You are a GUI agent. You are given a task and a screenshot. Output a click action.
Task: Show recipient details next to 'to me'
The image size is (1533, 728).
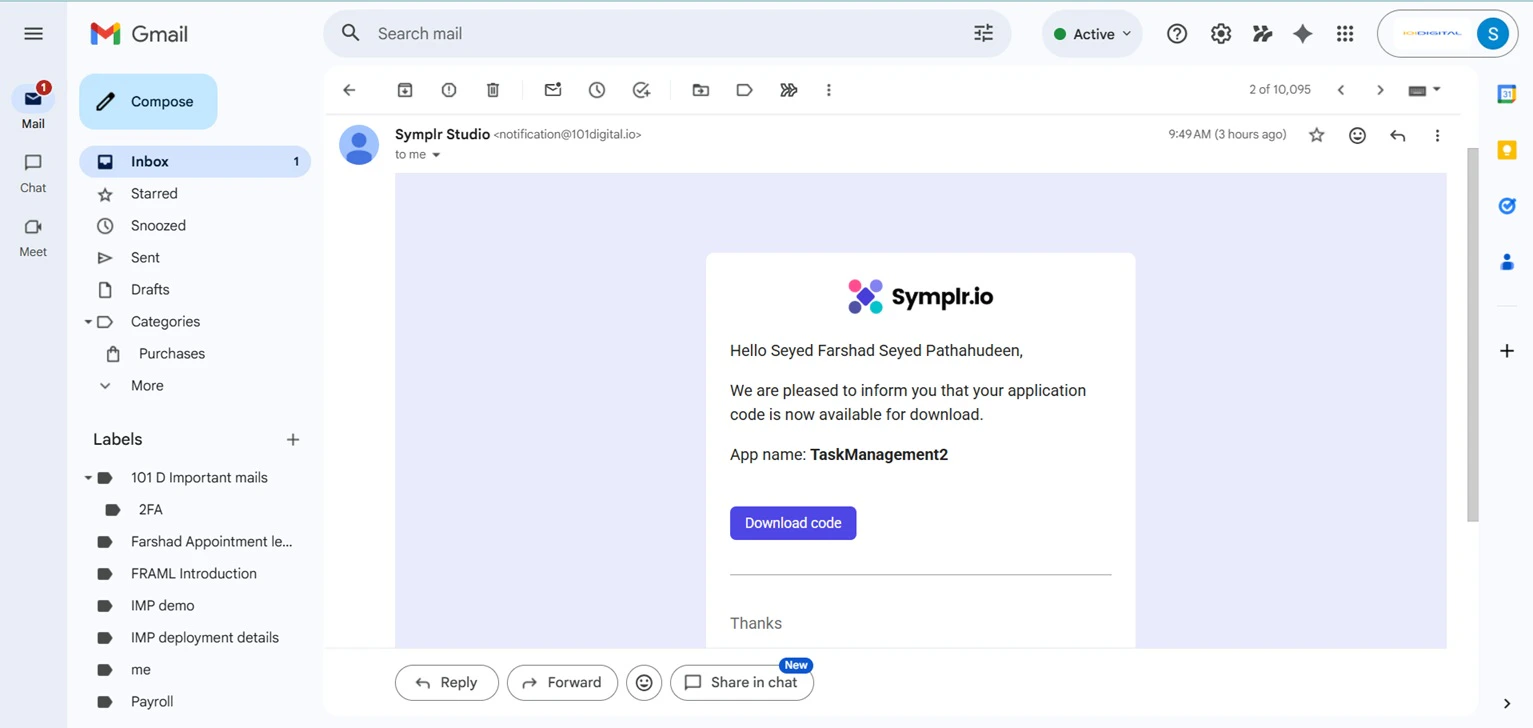click(436, 155)
